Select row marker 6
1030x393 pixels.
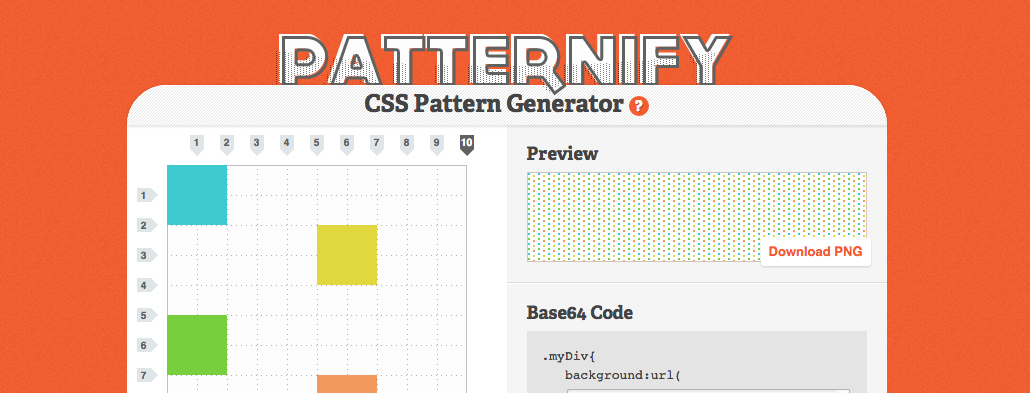[147, 345]
